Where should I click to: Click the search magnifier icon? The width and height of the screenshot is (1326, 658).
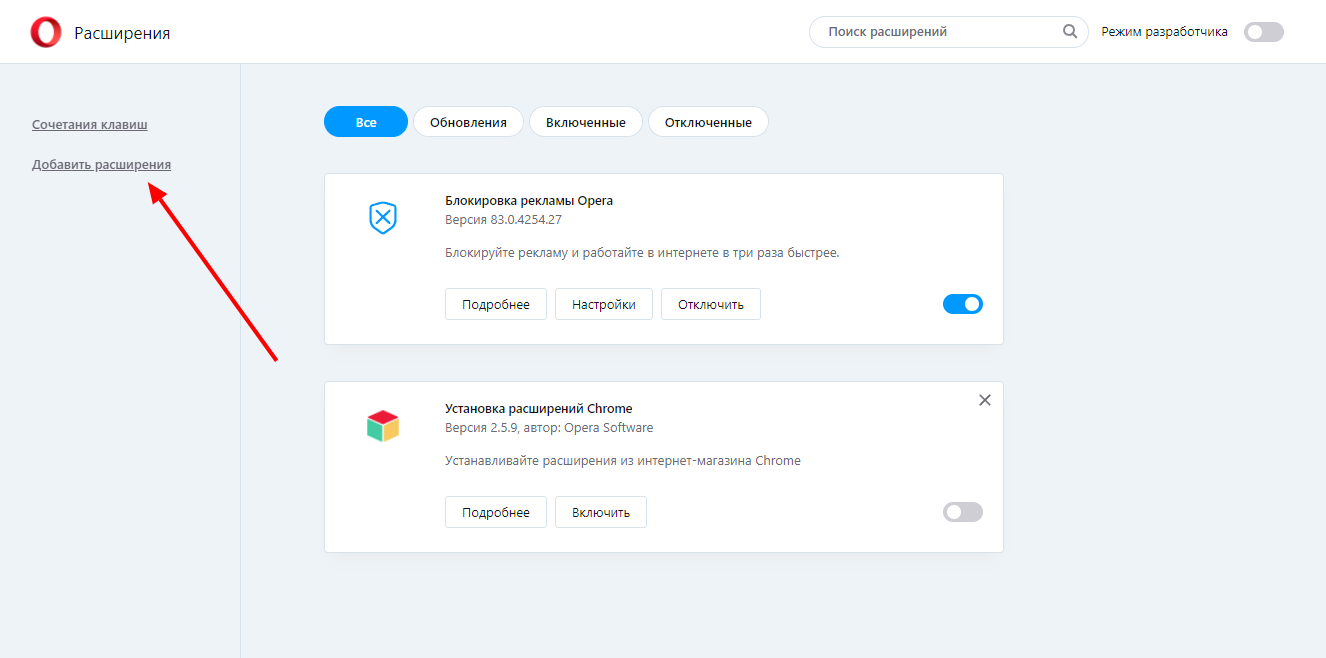(x=1070, y=32)
